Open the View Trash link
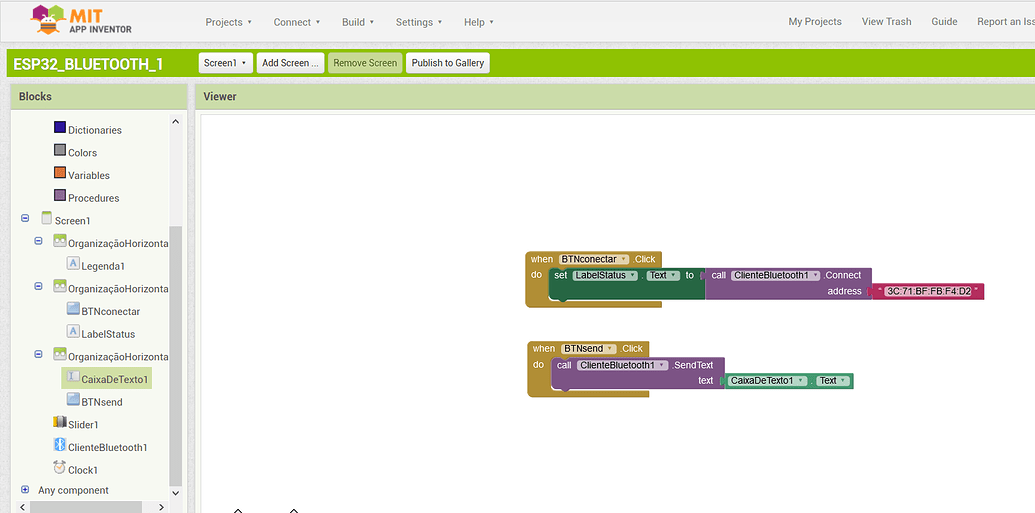 coord(886,22)
